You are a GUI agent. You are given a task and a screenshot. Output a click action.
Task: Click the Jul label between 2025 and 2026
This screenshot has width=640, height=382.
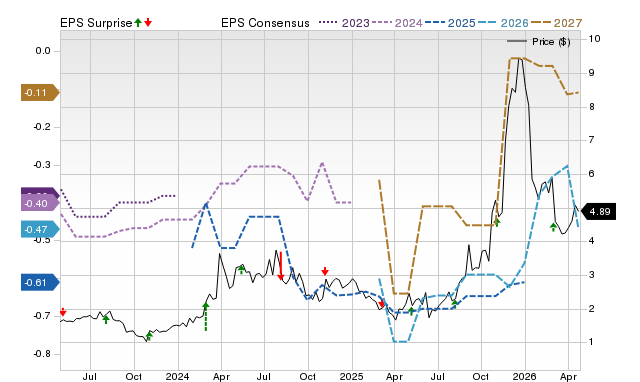click(438, 376)
